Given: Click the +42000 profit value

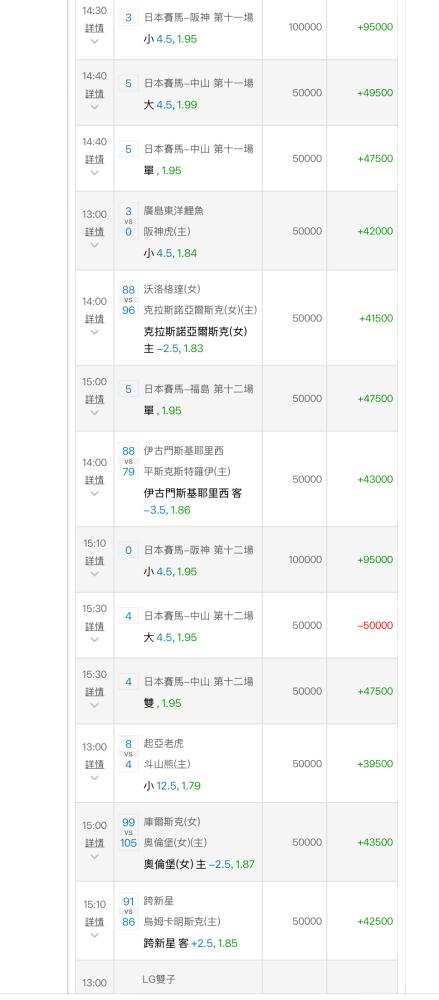Looking at the screenshot, I should click(x=375, y=231).
